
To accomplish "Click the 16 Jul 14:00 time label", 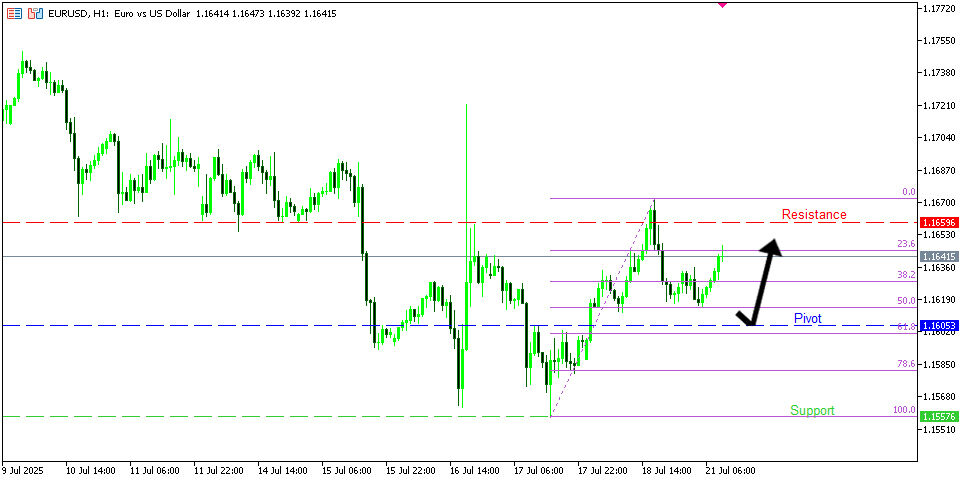I will [x=475, y=470].
